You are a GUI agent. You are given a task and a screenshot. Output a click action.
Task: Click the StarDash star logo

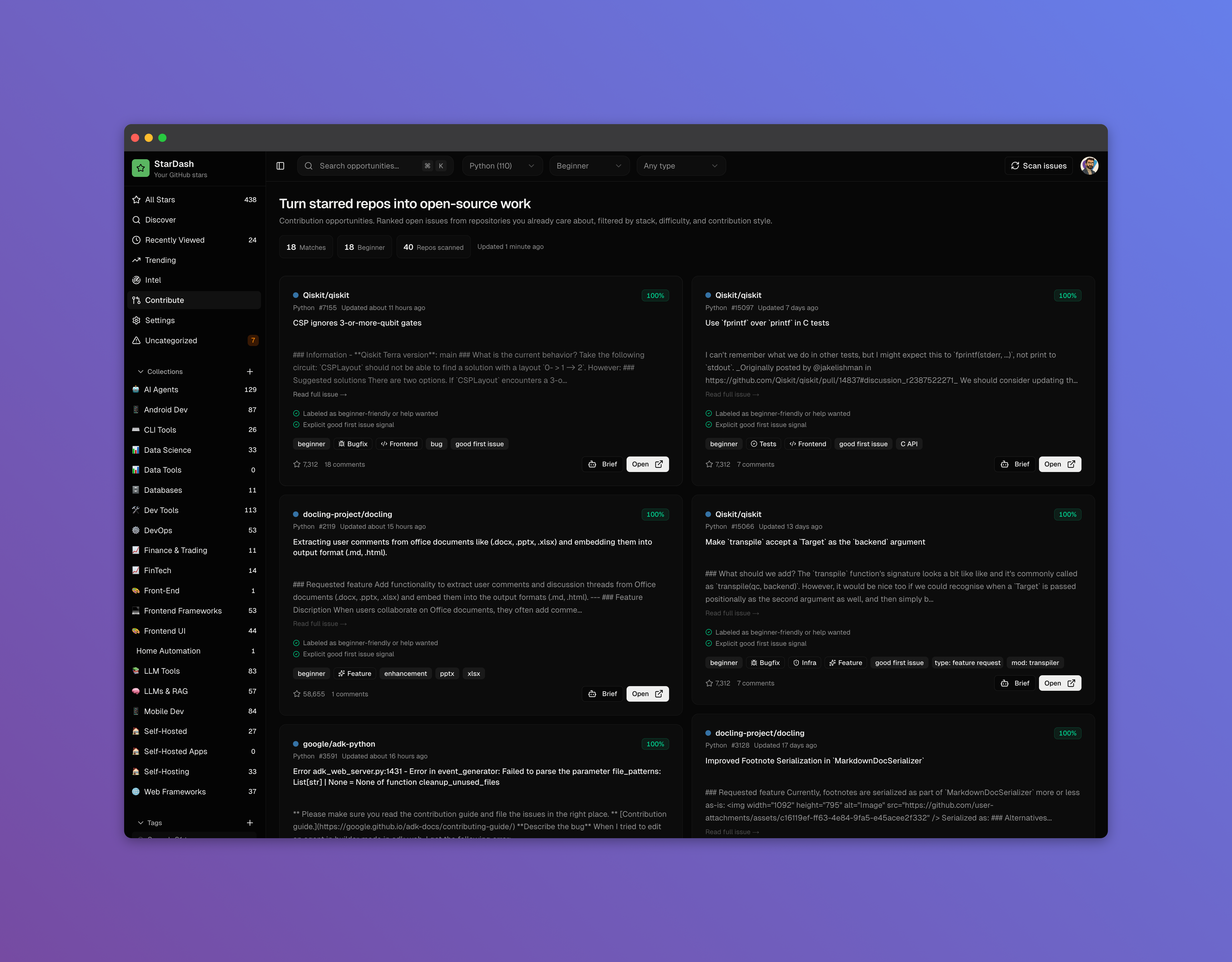(141, 168)
